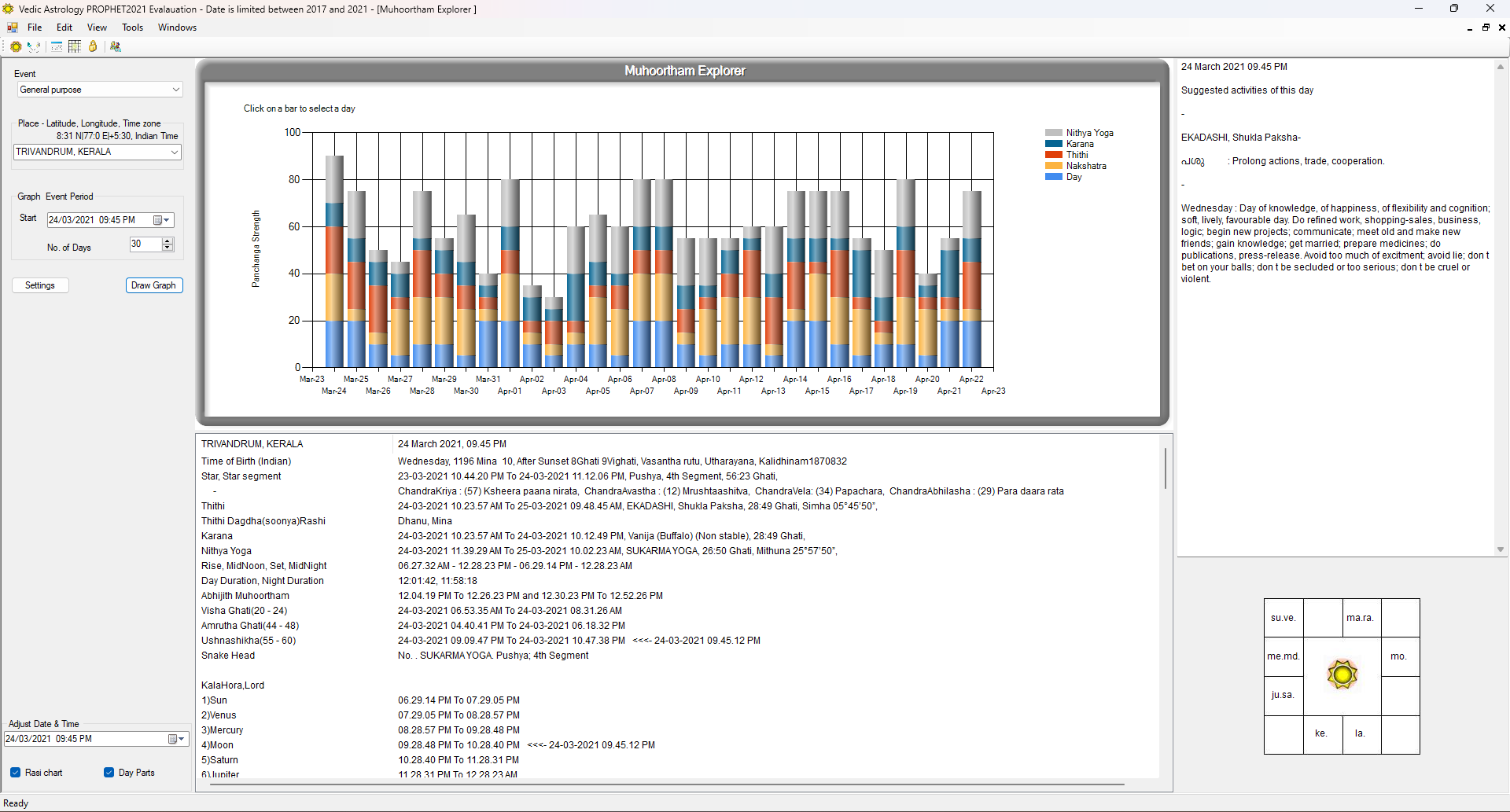The height and width of the screenshot is (812, 1510).
Task: Click the 'Ready' status bar text
Action: (16, 803)
